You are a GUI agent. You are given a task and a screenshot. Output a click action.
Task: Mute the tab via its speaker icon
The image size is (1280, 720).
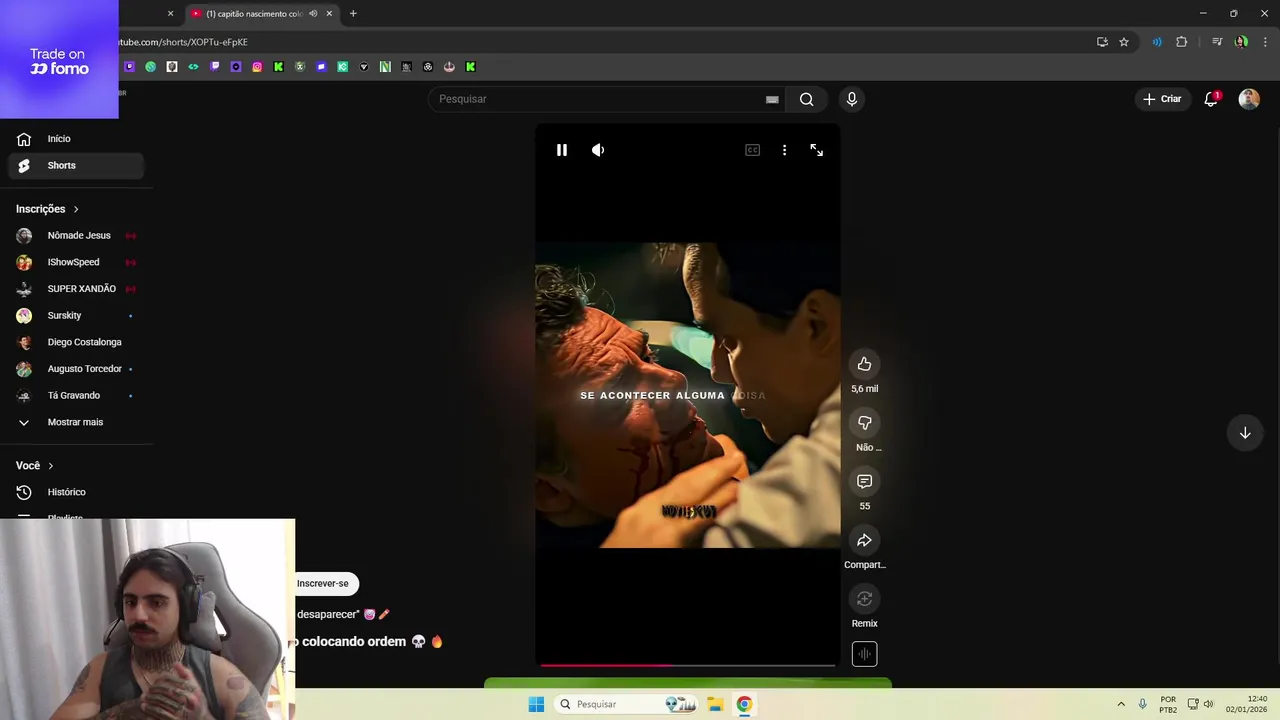pos(313,14)
